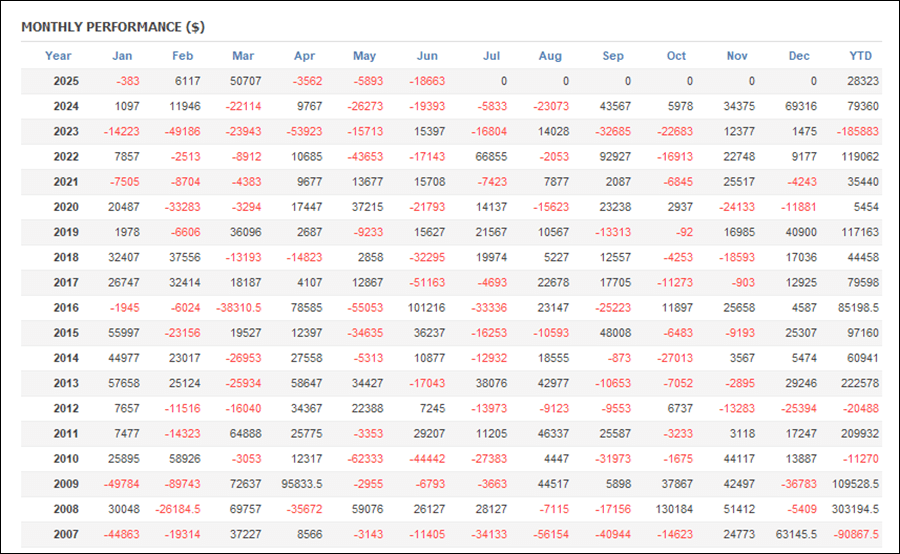
Task: Click 2016 March value -38310.5
Action: coord(239,308)
